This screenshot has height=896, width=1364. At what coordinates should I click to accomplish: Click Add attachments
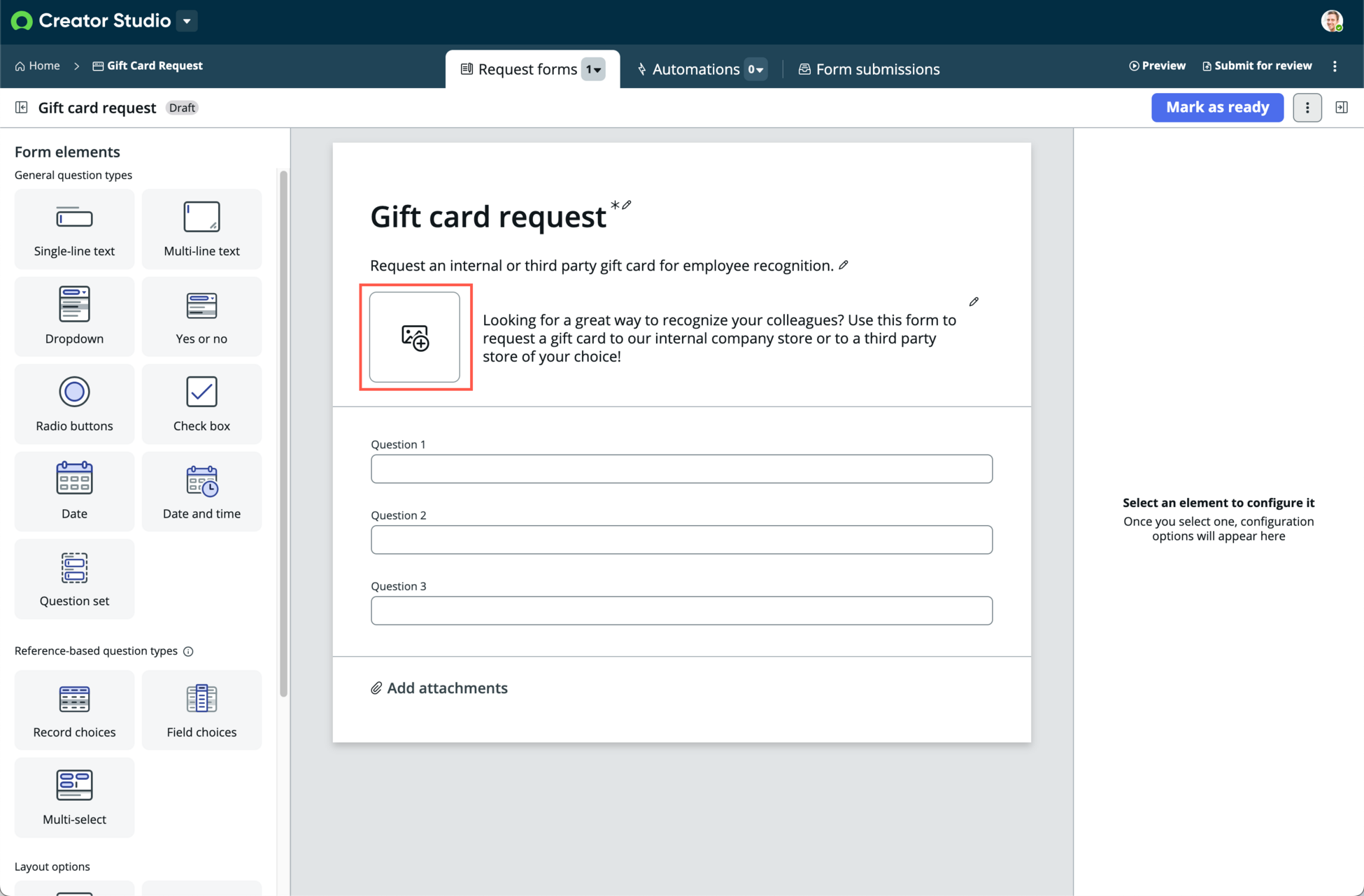click(x=439, y=688)
